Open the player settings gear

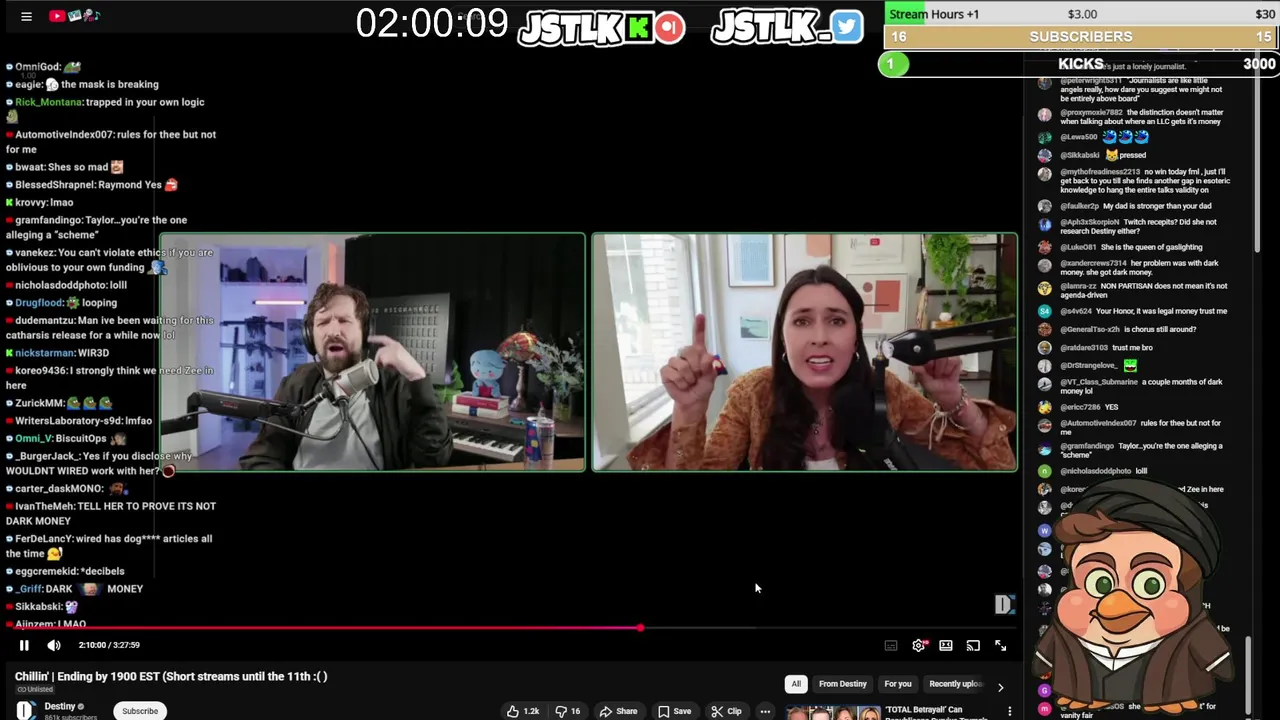(x=919, y=646)
